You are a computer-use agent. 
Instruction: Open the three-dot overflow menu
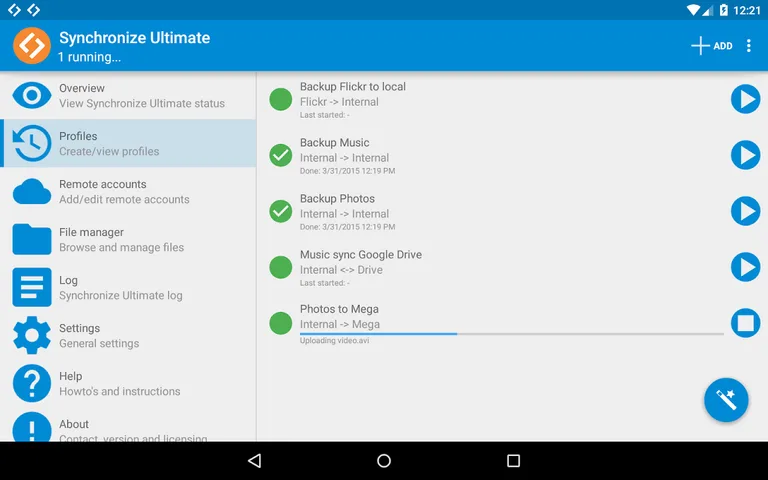point(749,46)
